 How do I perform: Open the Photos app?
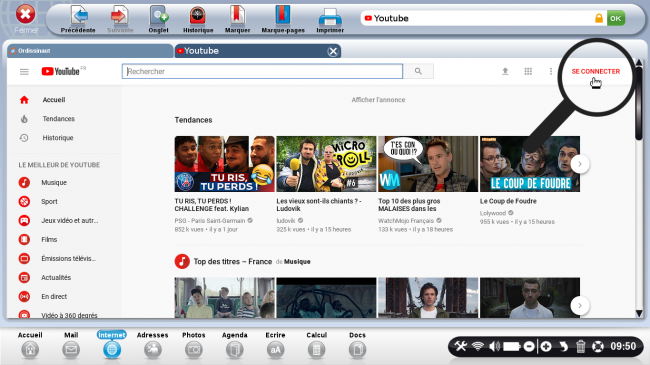[x=194, y=345]
